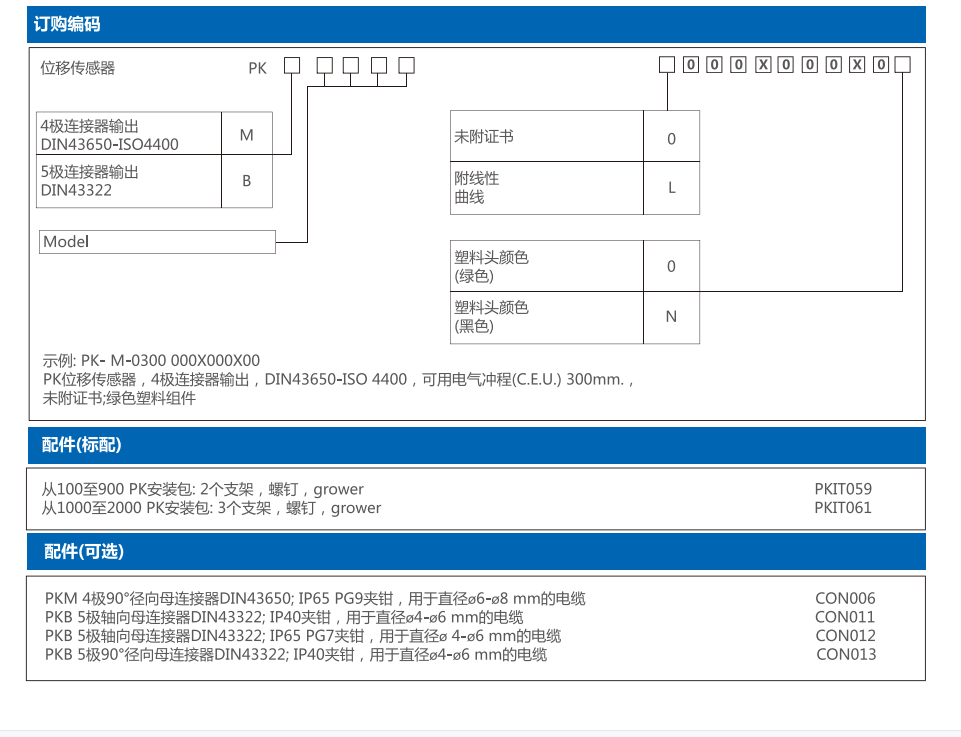961x737 pixels.
Task: Click the last empty box of the code row
Action: click(x=903, y=64)
